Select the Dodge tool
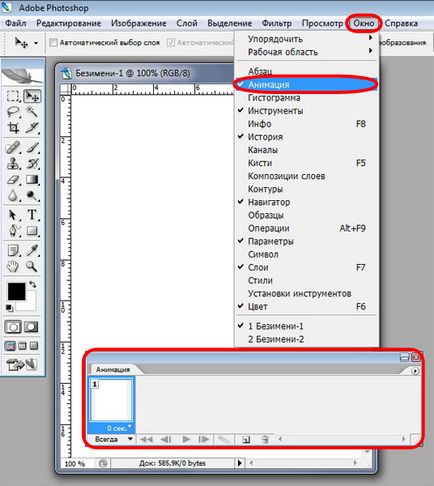The height and width of the screenshot is (486, 434). (x=32, y=195)
